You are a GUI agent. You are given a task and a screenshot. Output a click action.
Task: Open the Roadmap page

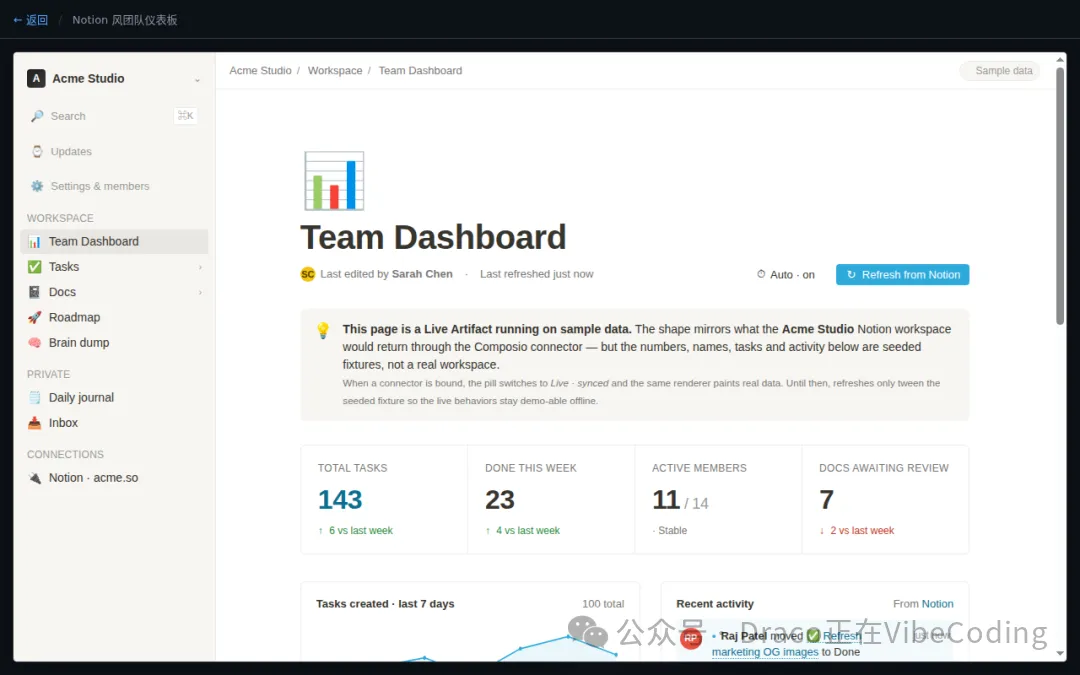(114, 318)
